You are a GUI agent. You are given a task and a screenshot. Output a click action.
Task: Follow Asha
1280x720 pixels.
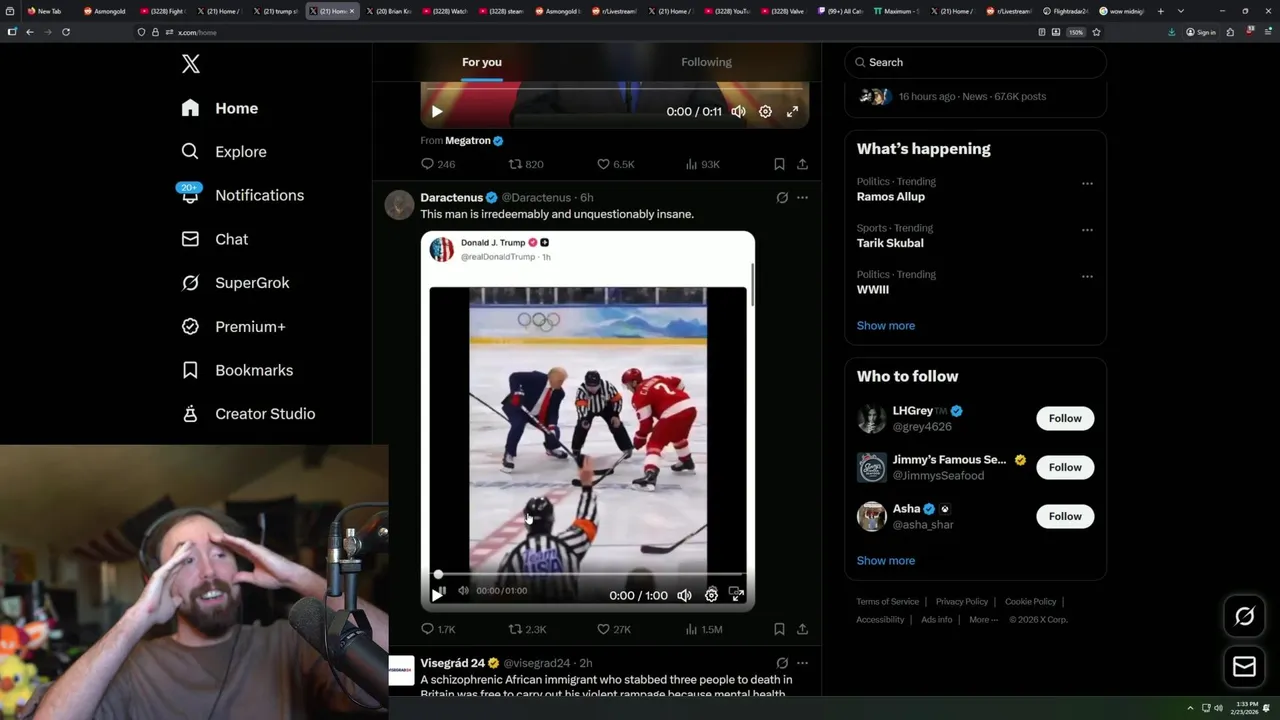(1065, 516)
